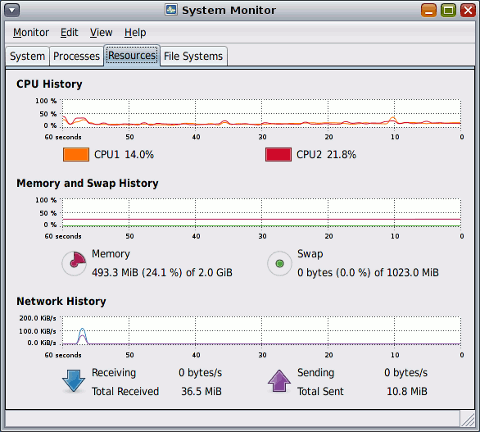Click the Receiving label
This screenshot has width=480, height=432.
tap(114, 372)
